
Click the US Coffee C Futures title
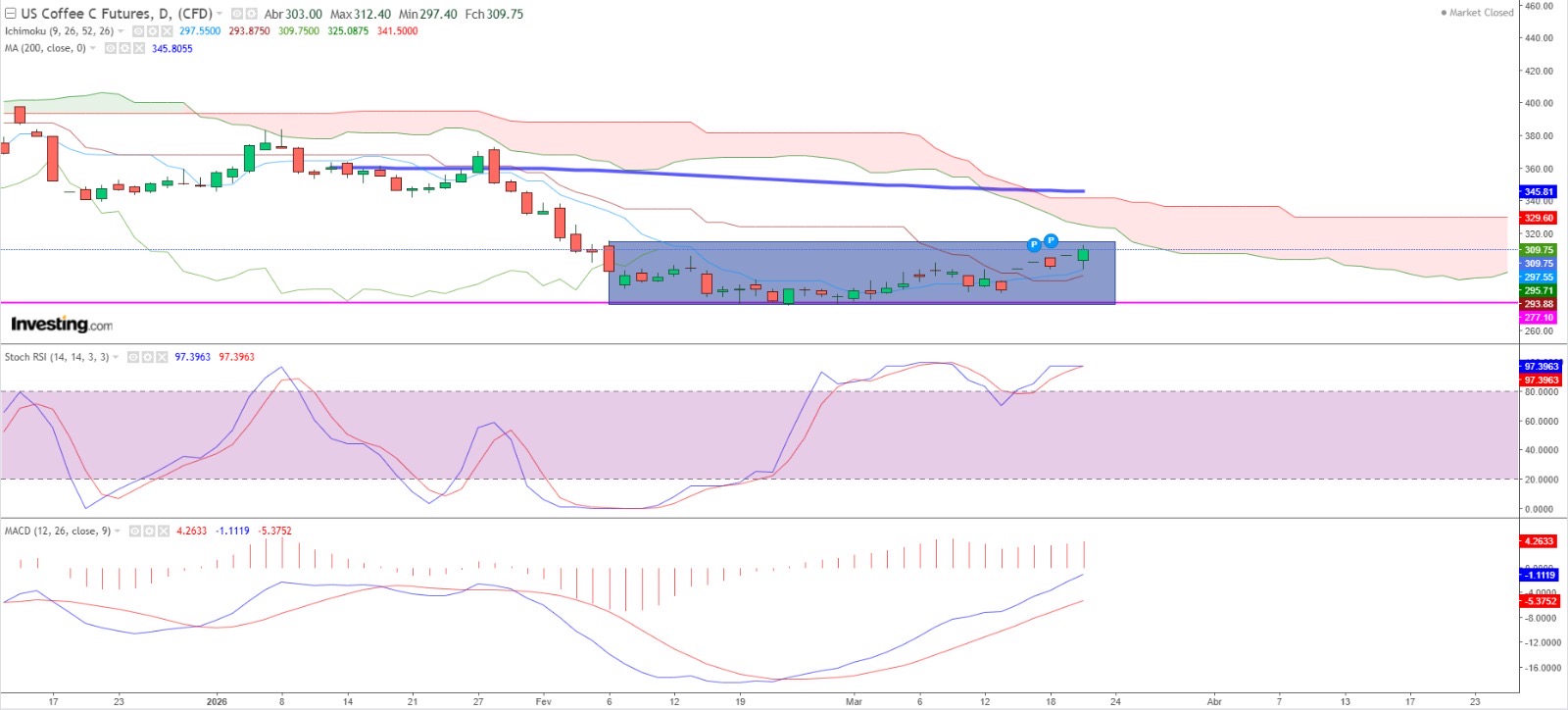tap(116, 14)
